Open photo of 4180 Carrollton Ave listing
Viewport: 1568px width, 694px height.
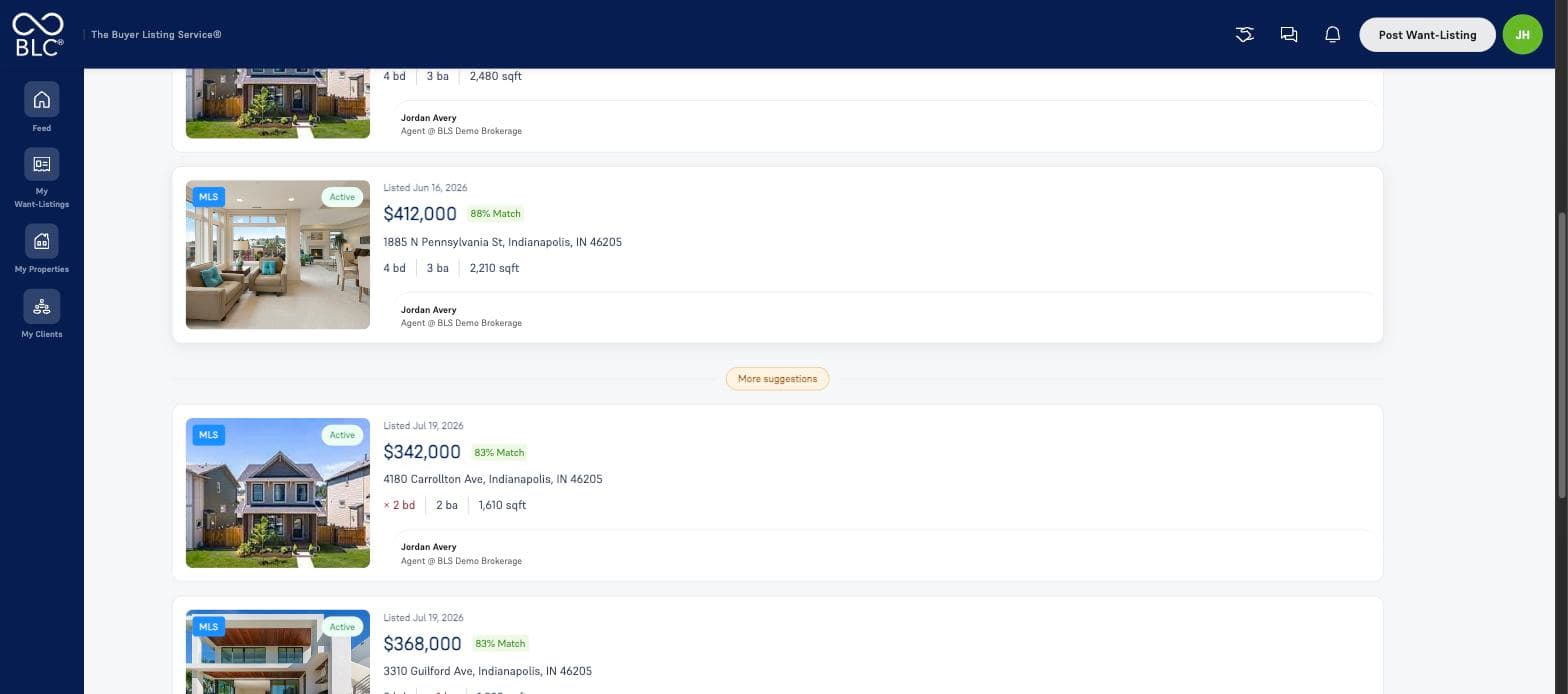(278, 493)
